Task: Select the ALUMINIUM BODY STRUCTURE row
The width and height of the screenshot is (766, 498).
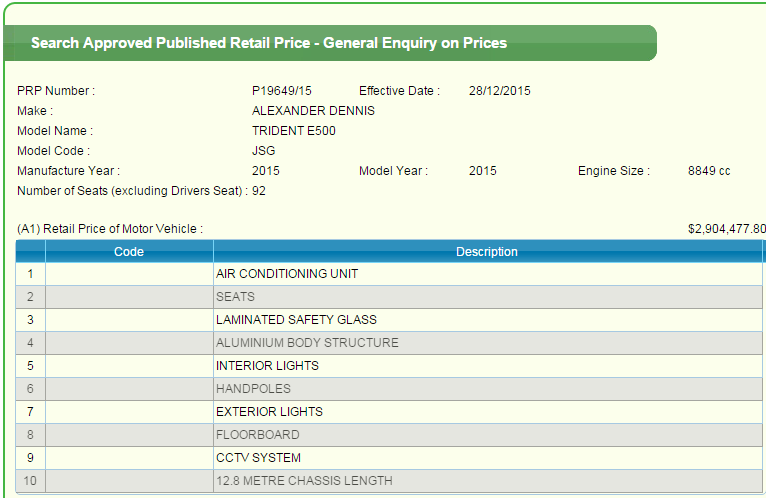Action: [389, 343]
